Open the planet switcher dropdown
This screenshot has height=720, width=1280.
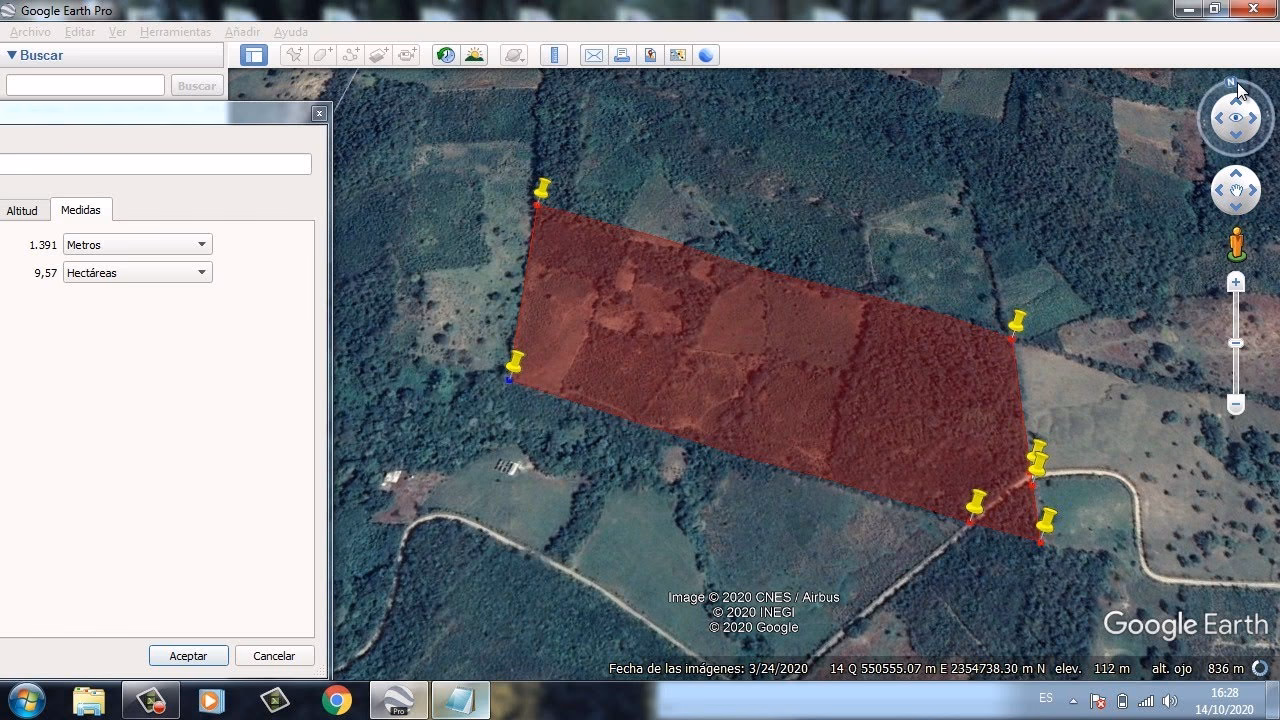tap(514, 55)
